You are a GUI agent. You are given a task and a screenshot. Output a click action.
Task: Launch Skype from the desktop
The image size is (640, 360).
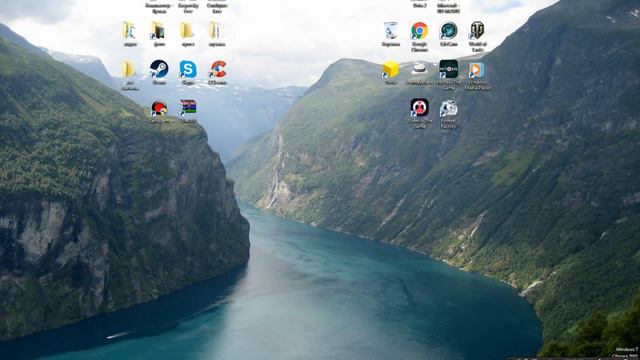pyautogui.click(x=188, y=69)
